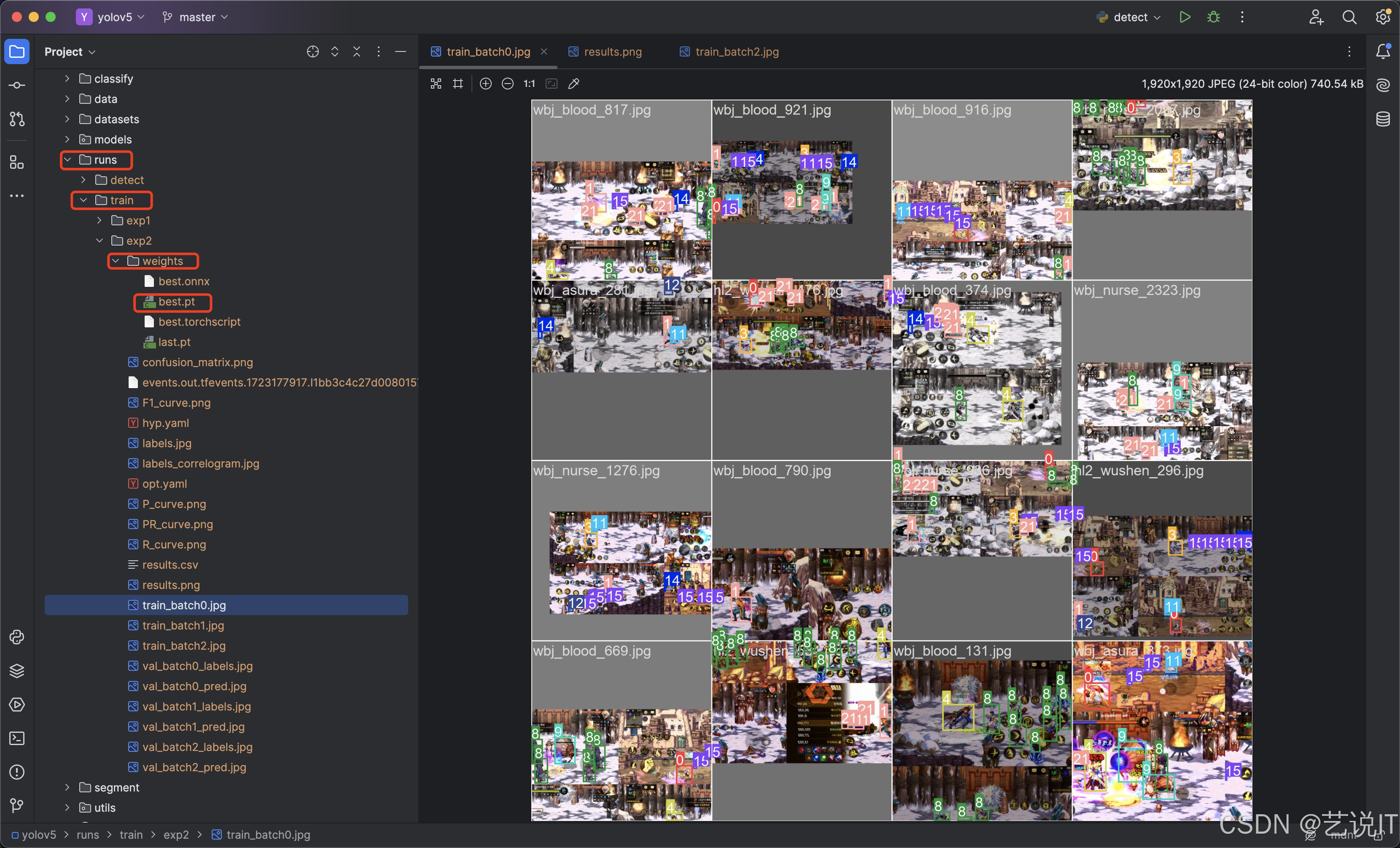Open the Notifications bell icon
The height and width of the screenshot is (848, 1400).
tap(1383, 51)
